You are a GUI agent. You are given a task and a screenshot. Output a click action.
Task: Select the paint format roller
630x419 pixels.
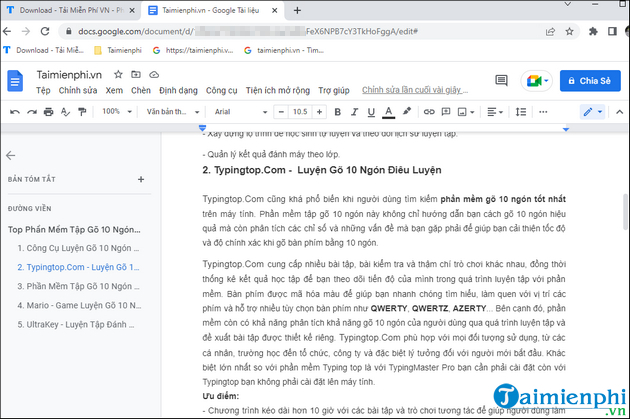click(x=82, y=112)
